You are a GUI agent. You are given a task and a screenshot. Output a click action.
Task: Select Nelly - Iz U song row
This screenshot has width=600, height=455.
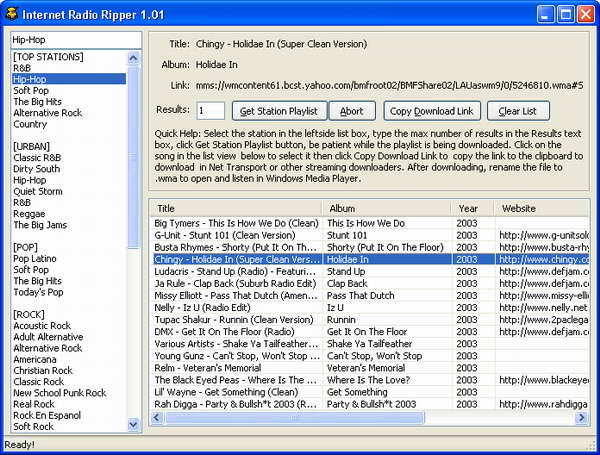(369, 307)
